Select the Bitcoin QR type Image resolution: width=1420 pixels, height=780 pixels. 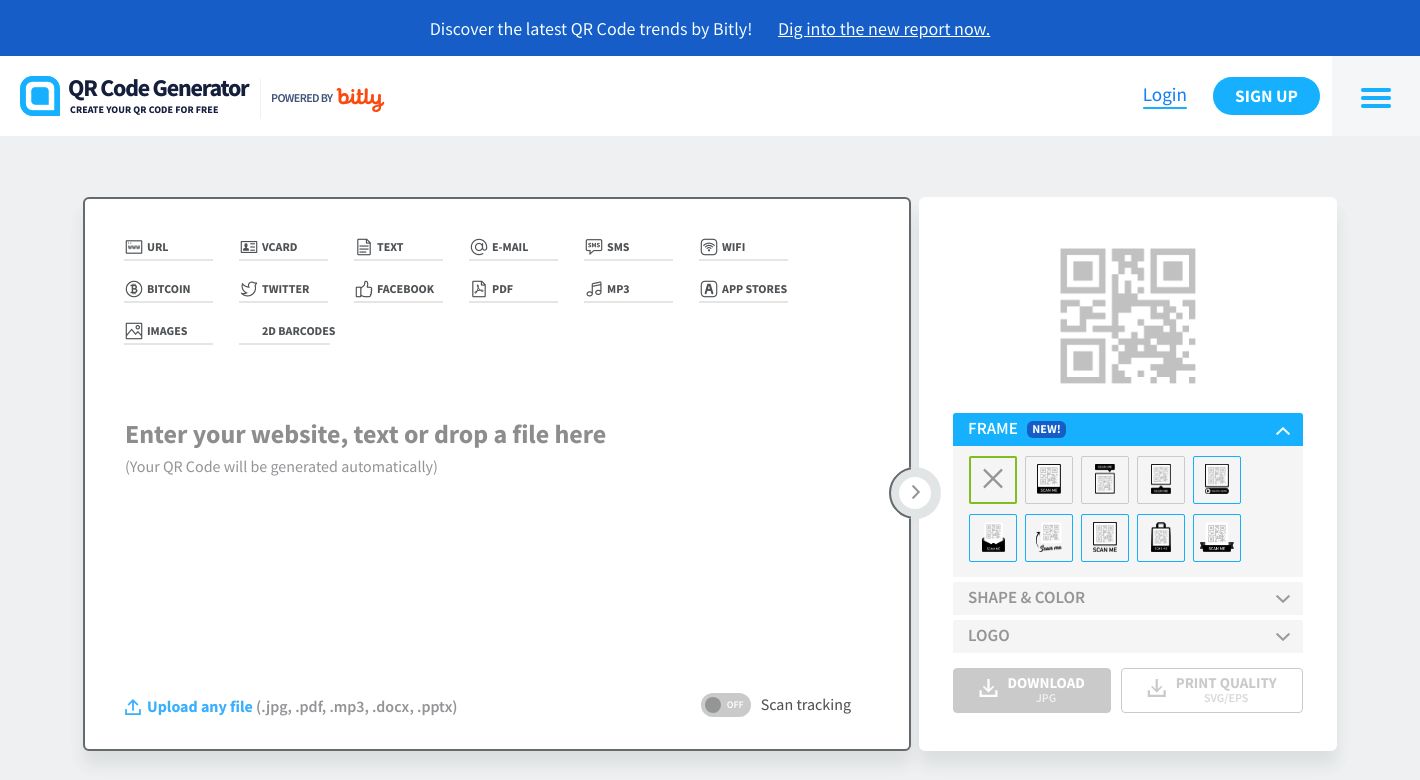click(168, 289)
